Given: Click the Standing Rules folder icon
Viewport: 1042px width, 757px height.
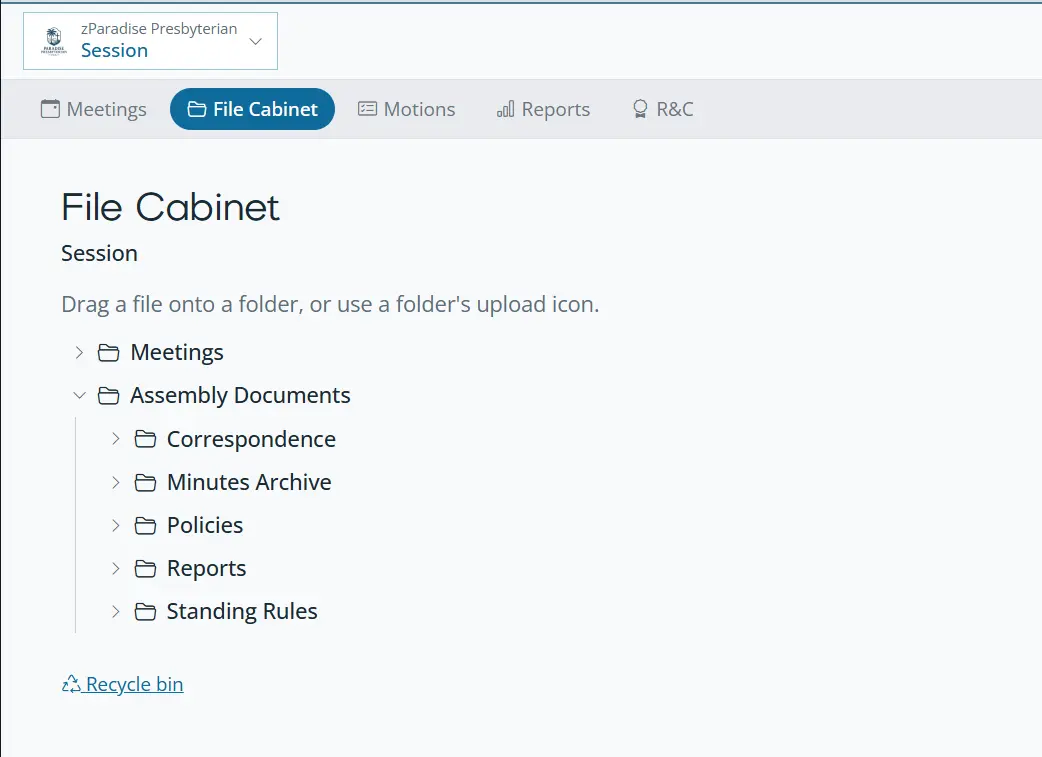Looking at the screenshot, I should [145, 611].
